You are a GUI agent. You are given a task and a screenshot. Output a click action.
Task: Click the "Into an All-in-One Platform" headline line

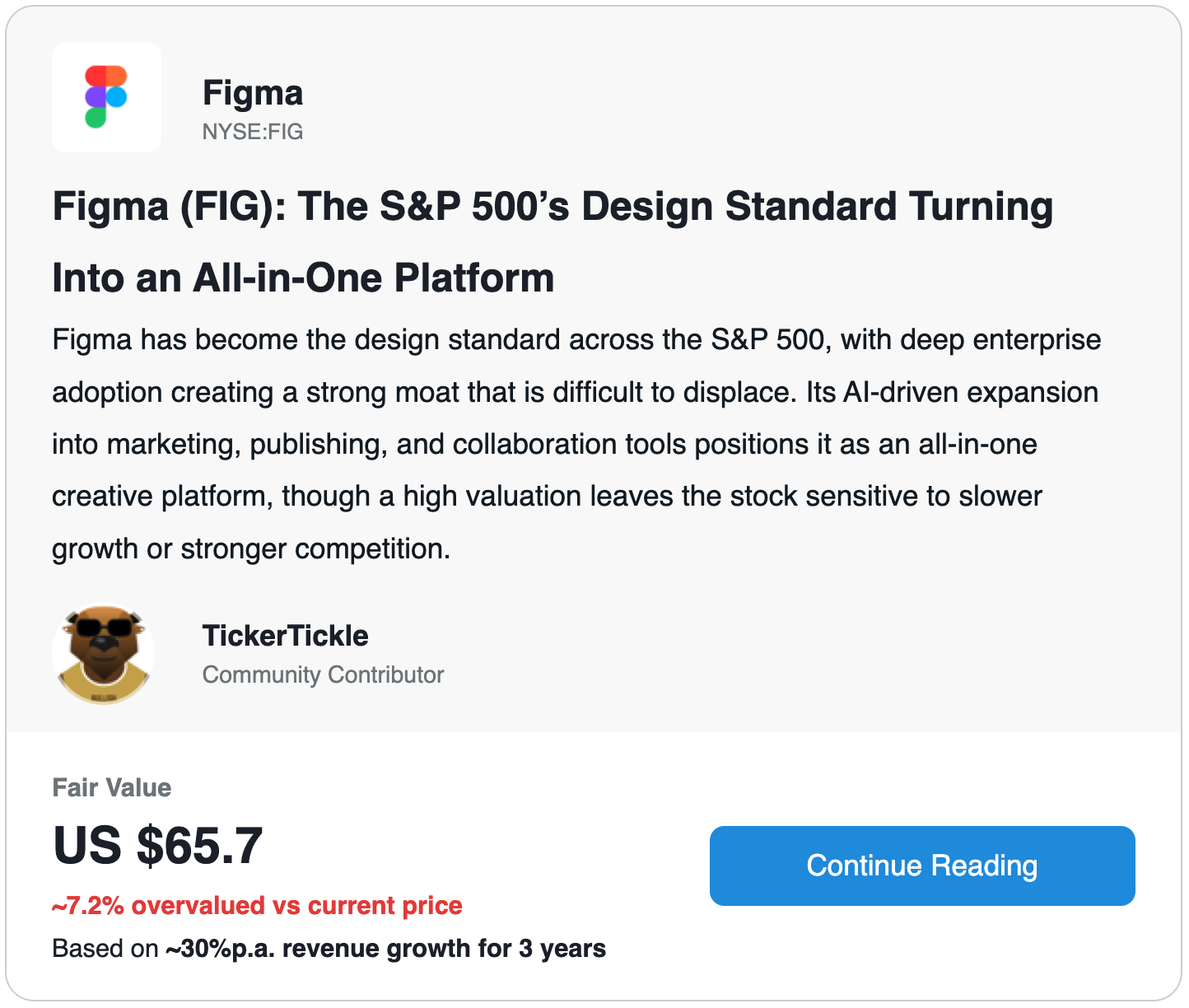point(303,278)
